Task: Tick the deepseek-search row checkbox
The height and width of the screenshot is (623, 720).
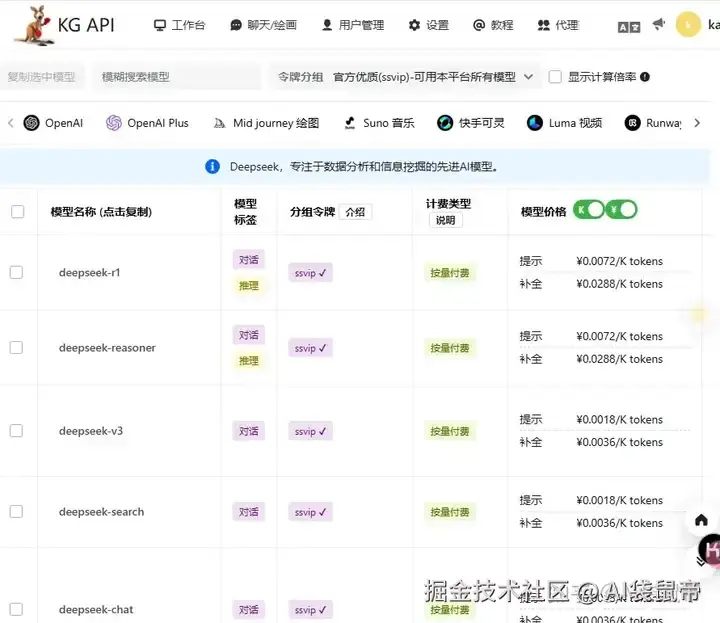Action: [17, 511]
